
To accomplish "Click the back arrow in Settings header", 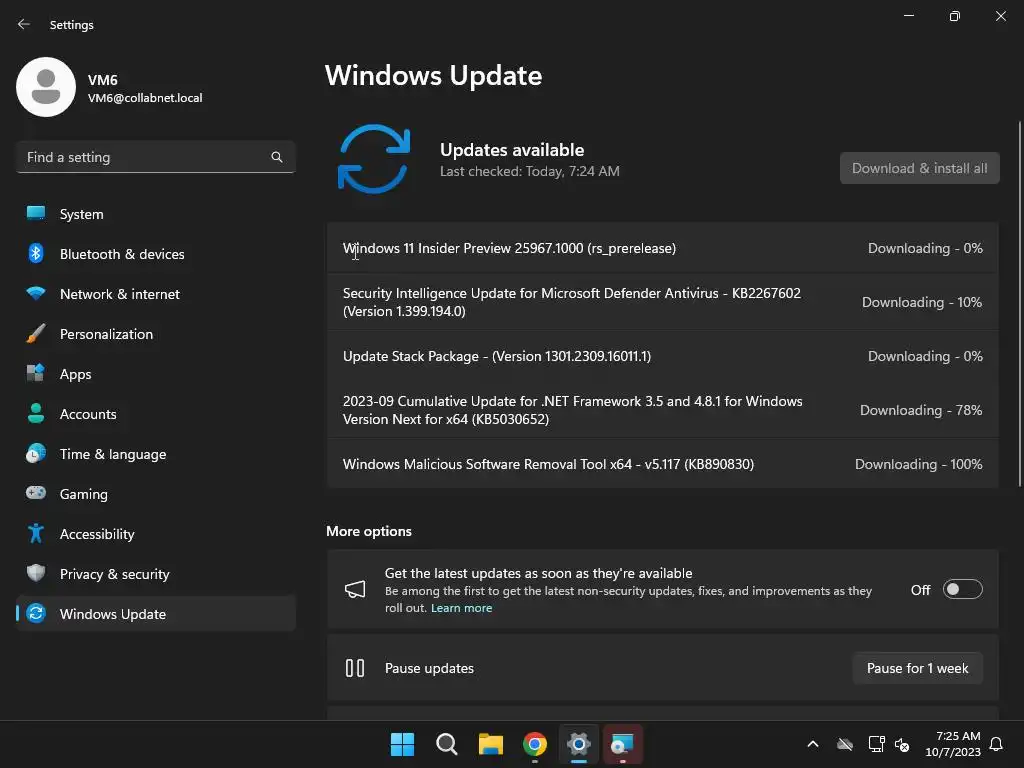I will [24, 24].
